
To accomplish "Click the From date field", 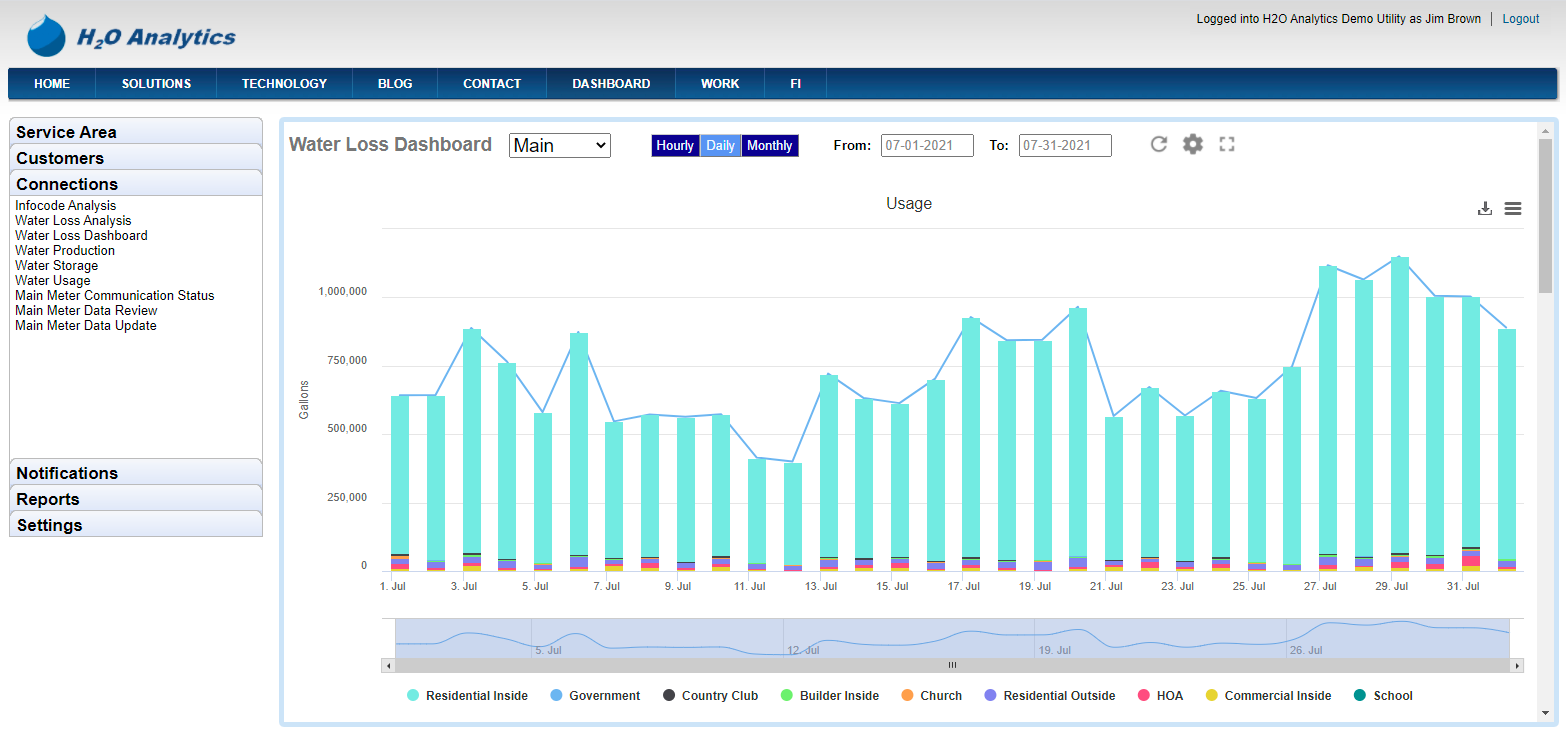I will coord(926,145).
